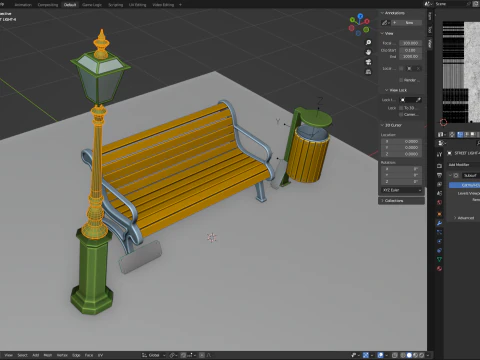Click the clip End value field
Screen dimensions: 480x360
coord(410,57)
